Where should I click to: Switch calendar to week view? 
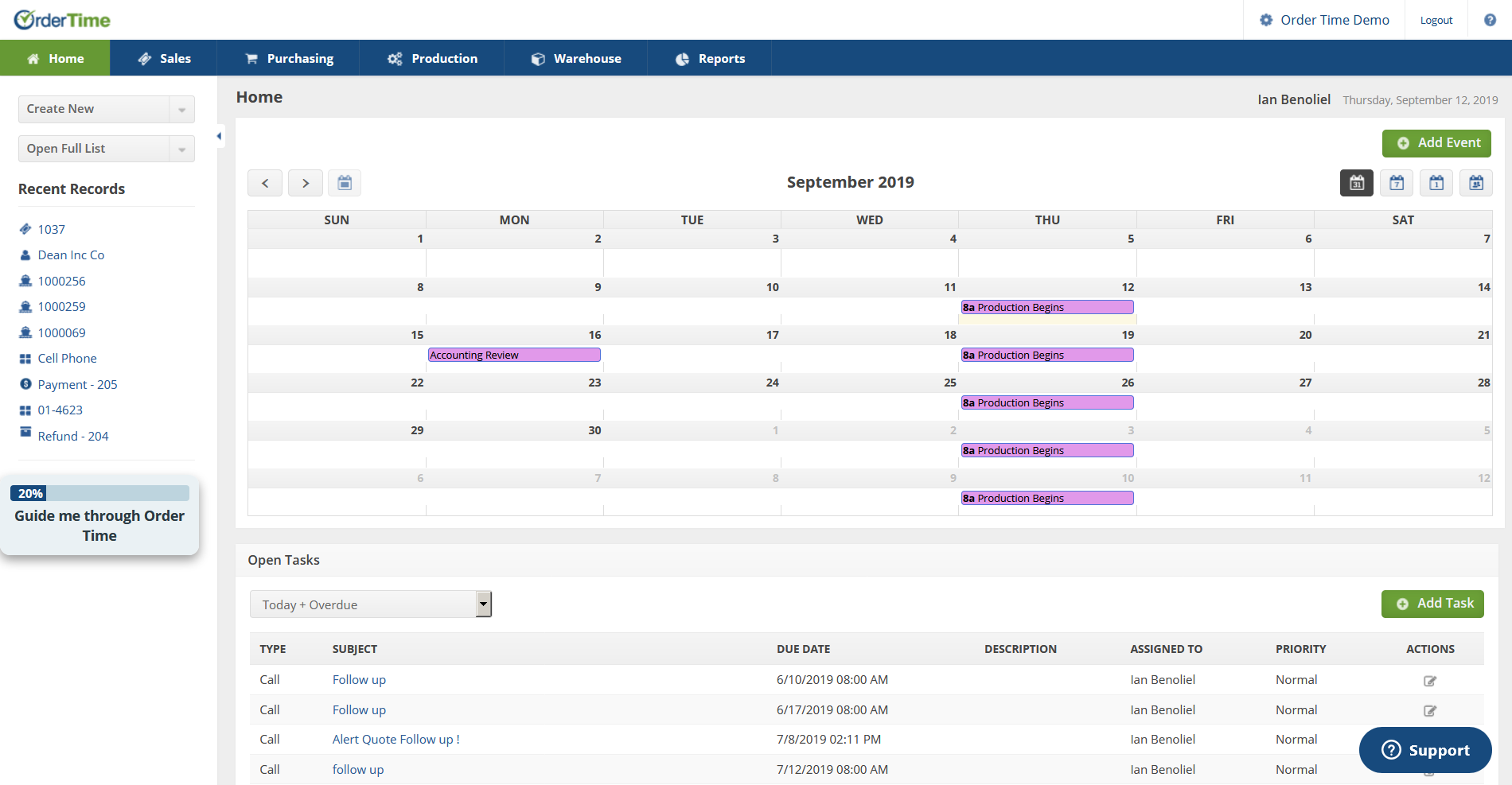(x=1396, y=182)
